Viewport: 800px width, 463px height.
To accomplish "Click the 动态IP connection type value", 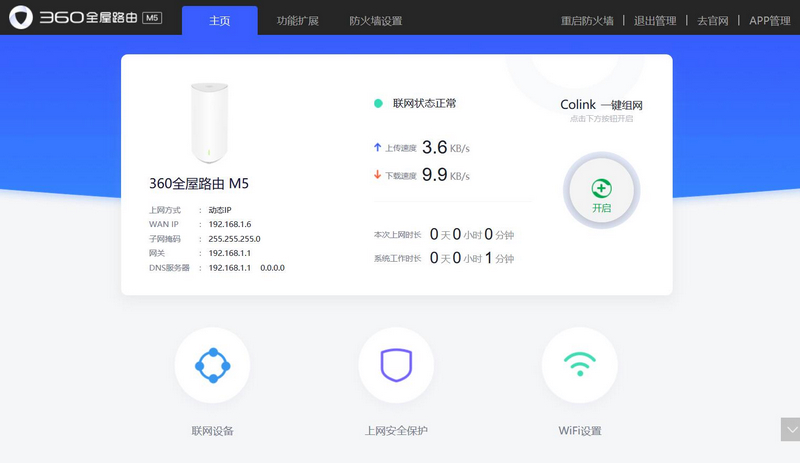I will [x=220, y=210].
